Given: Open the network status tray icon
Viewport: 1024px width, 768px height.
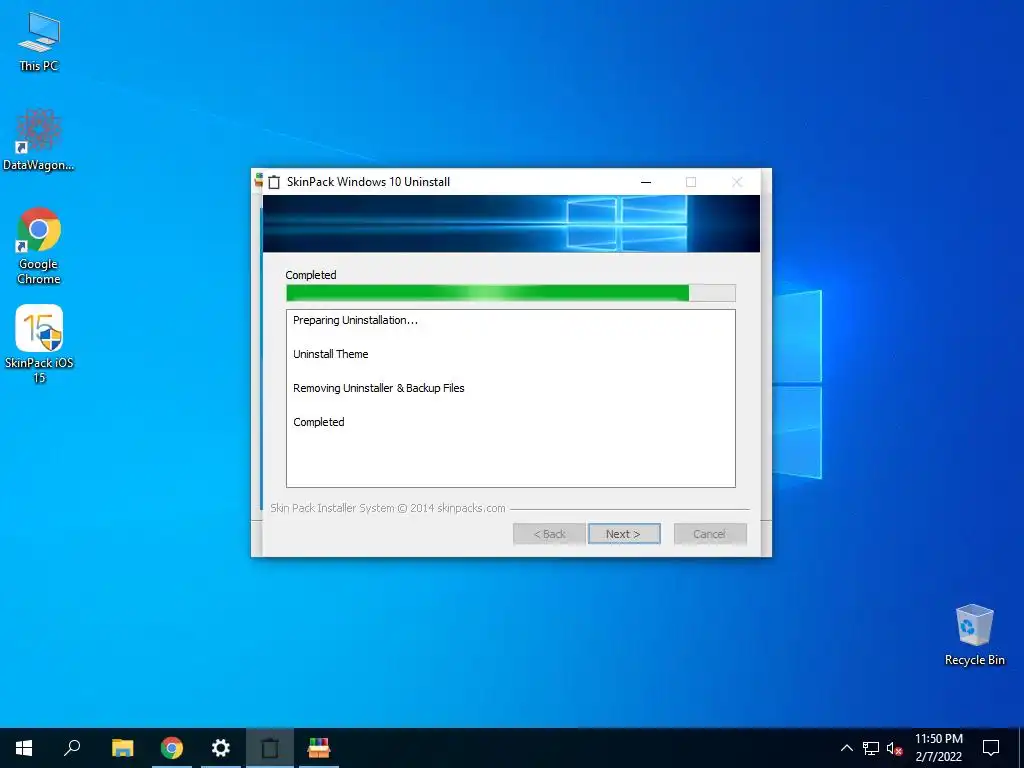Looking at the screenshot, I should 871,748.
